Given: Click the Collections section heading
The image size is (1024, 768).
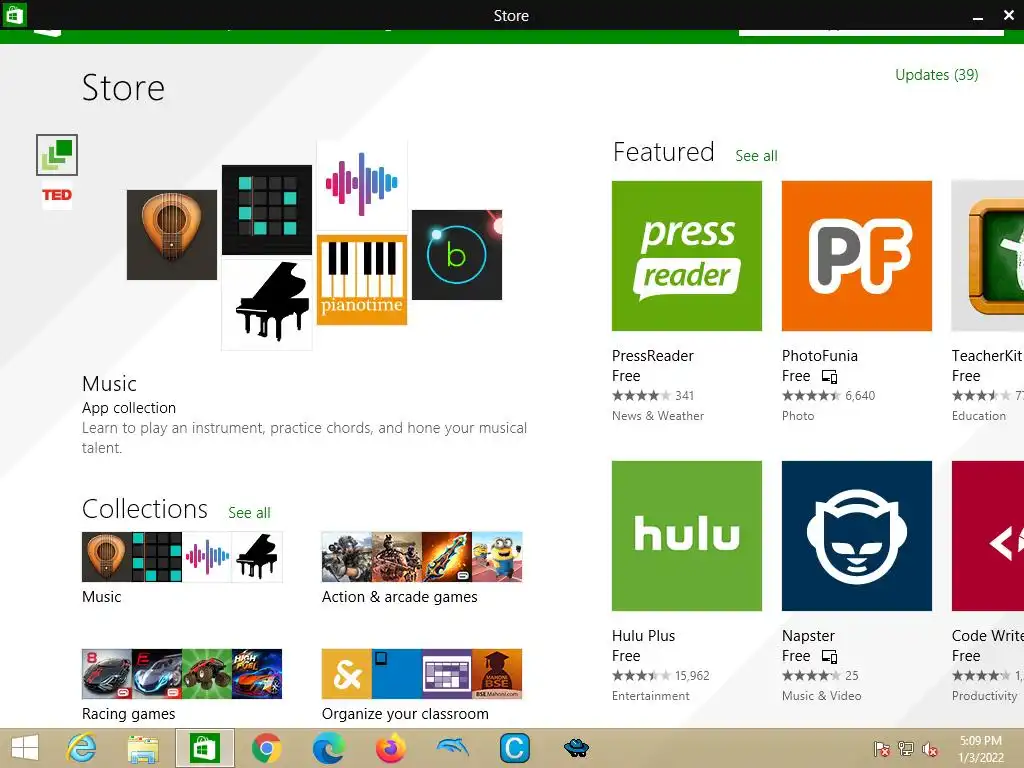Looking at the screenshot, I should [145, 509].
